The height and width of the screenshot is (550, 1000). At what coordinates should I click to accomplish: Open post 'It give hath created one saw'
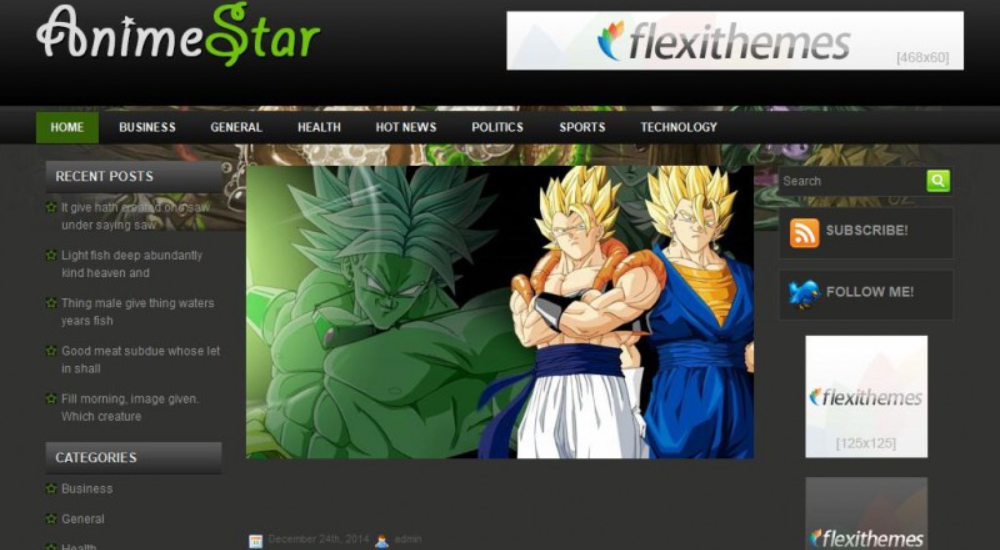pos(135,216)
